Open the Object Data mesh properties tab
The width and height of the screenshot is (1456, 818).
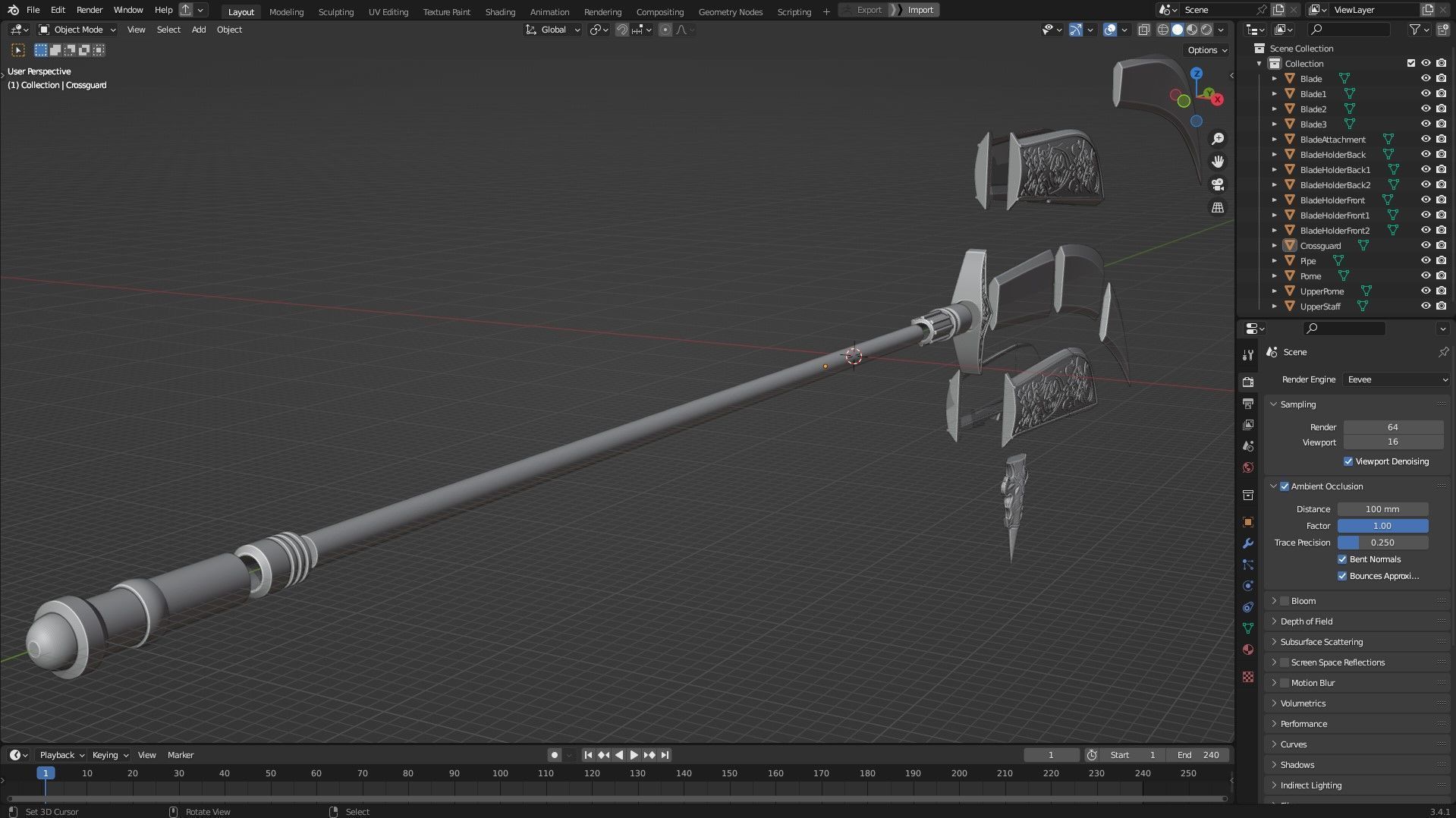(1248, 628)
